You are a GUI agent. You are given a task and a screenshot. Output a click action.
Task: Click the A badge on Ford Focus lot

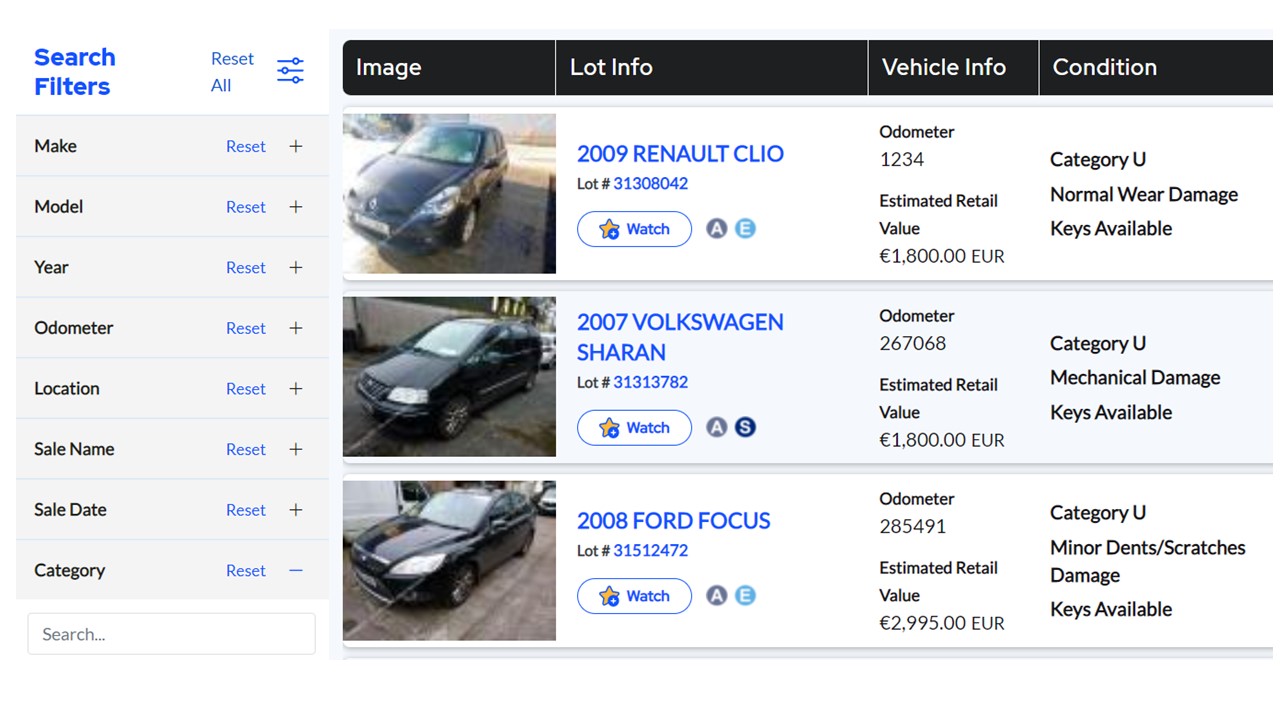tap(716, 596)
